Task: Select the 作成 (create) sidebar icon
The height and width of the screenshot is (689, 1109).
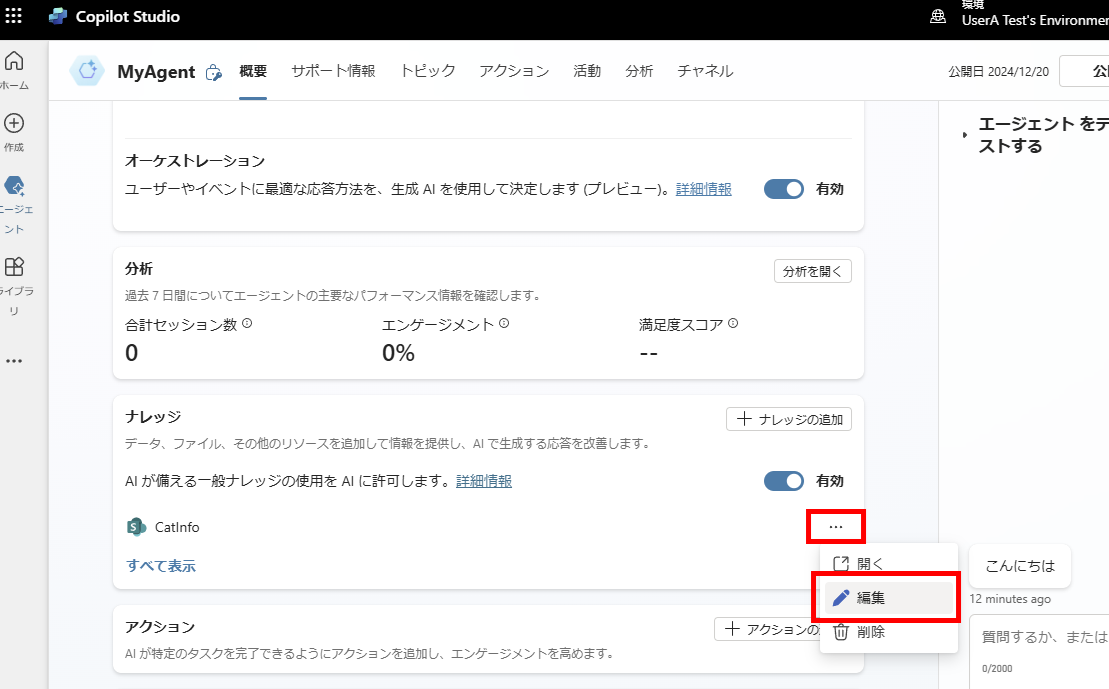Action: (x=14, y=124)
